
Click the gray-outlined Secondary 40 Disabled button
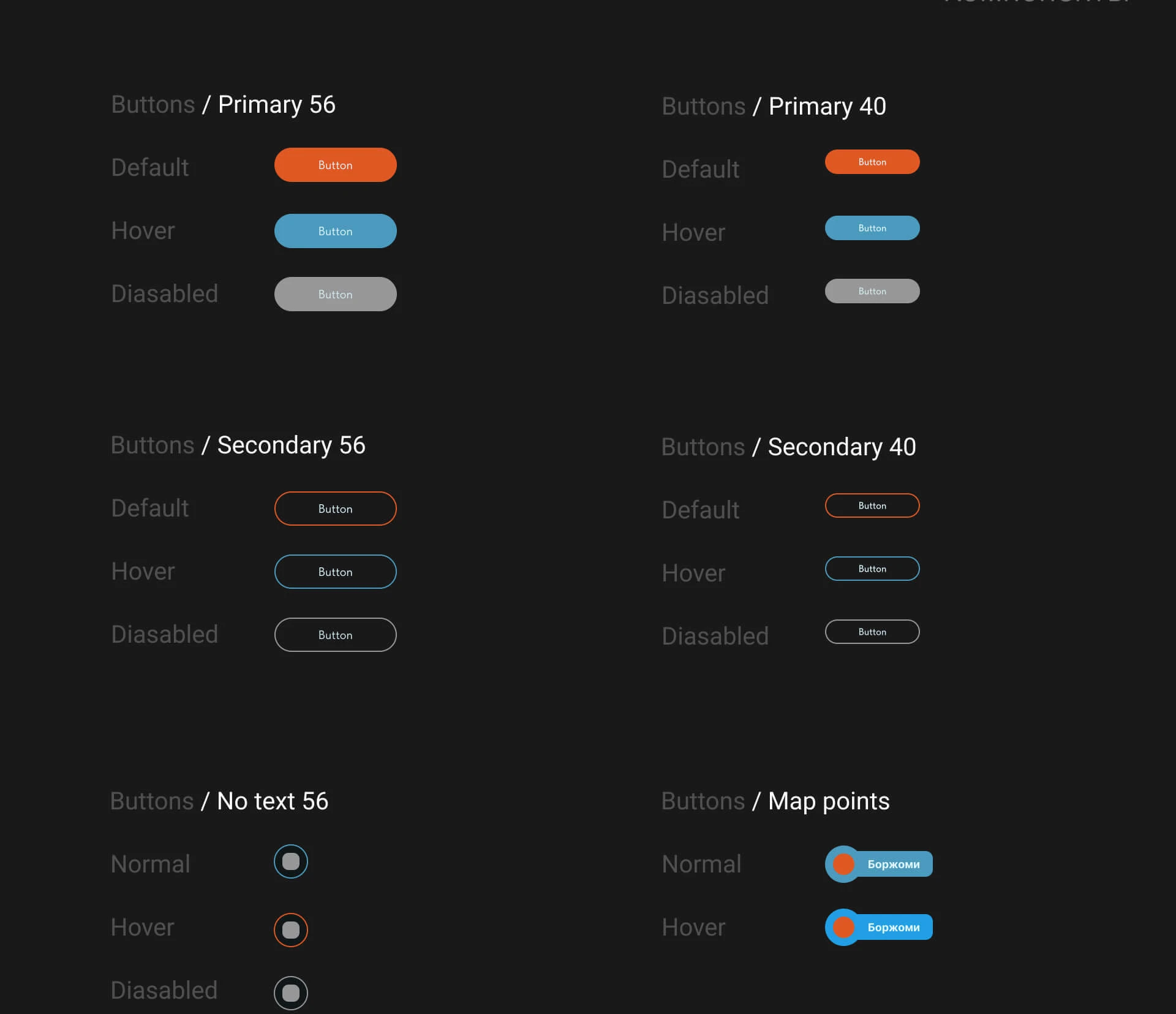[872, 632]
